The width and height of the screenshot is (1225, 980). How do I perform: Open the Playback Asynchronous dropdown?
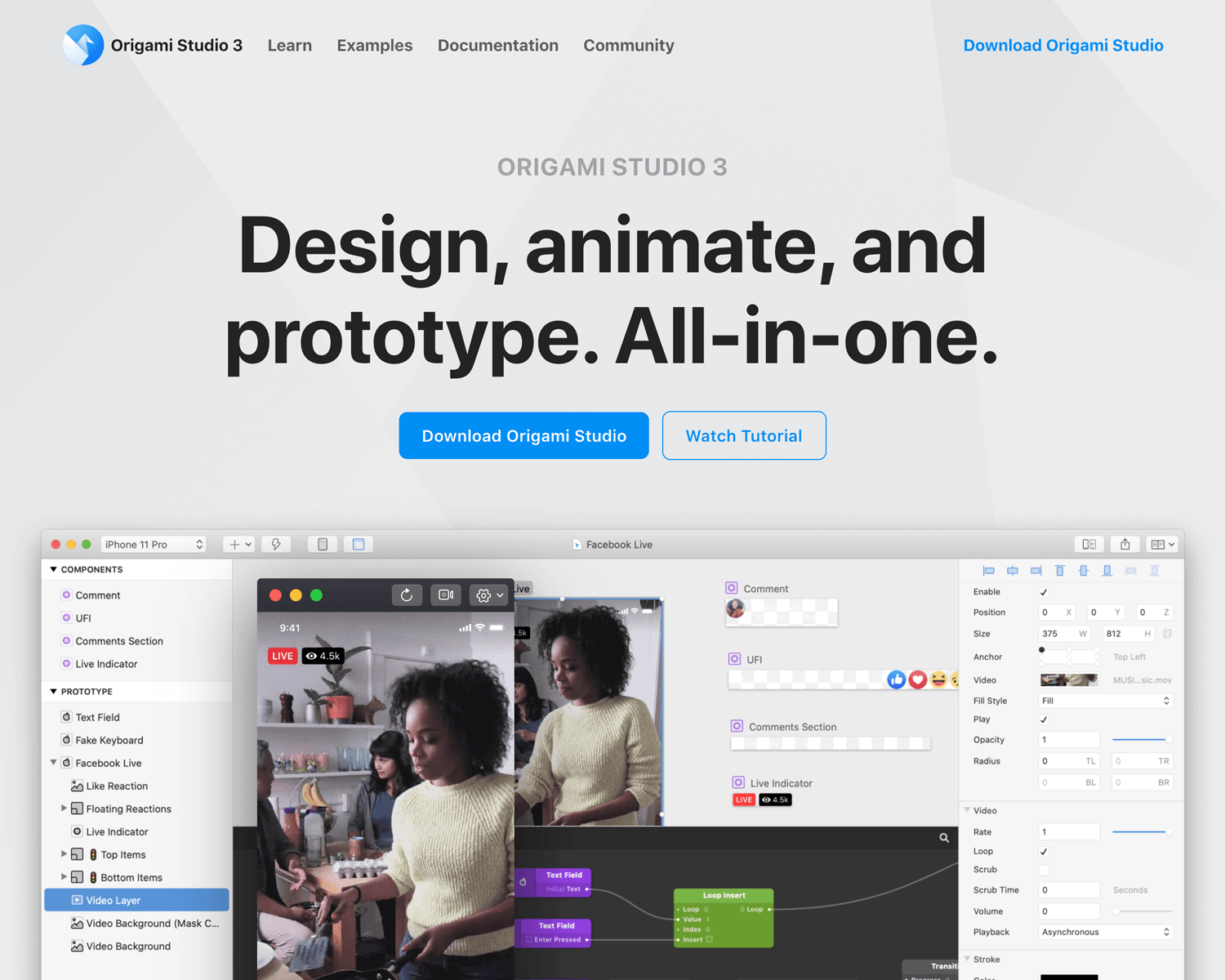(1106, 932)
